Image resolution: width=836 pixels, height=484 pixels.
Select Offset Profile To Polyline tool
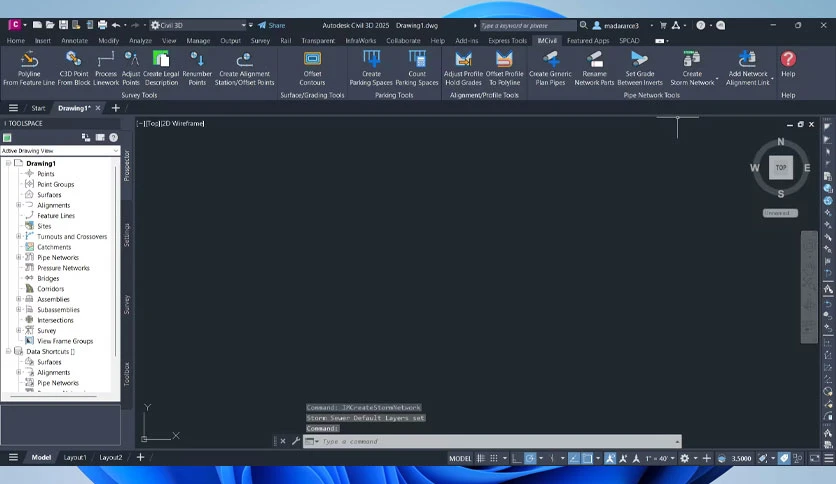[504, 68]
